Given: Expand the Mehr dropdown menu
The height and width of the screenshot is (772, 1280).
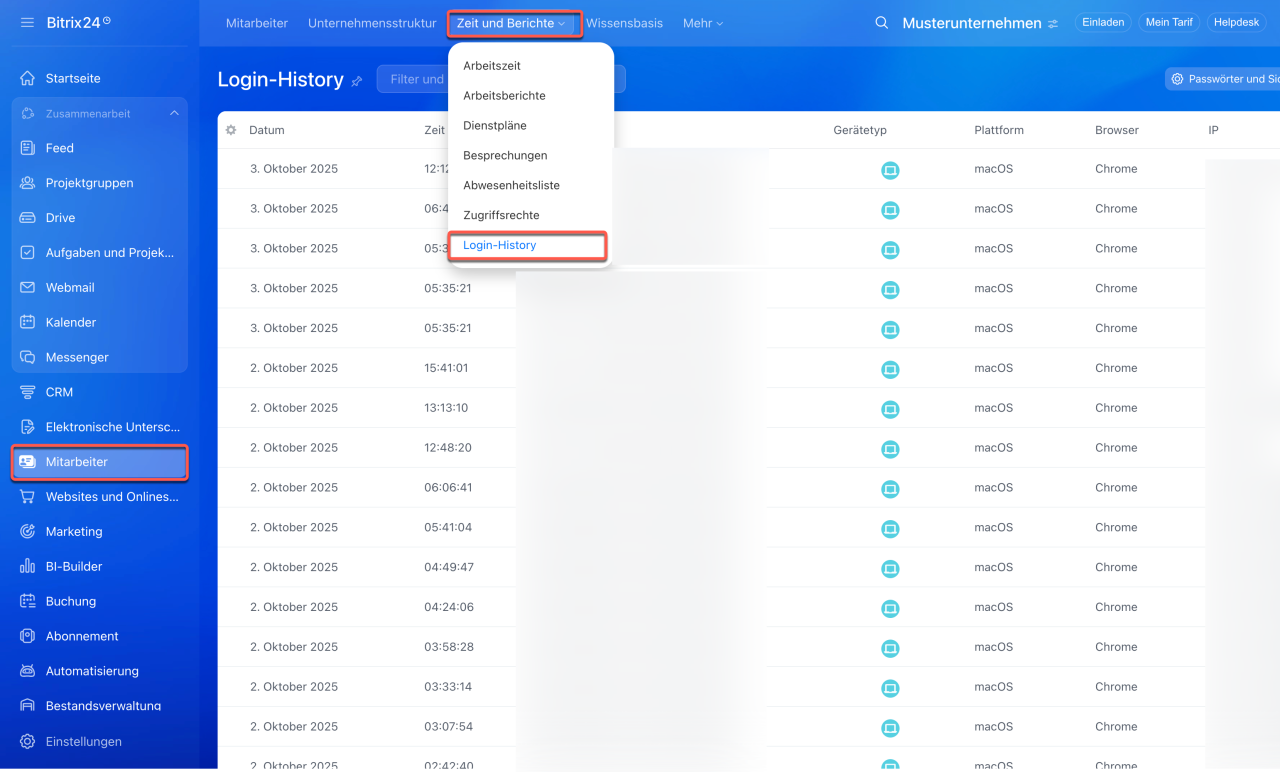Looking at the screenshot, I should [702, 23].
